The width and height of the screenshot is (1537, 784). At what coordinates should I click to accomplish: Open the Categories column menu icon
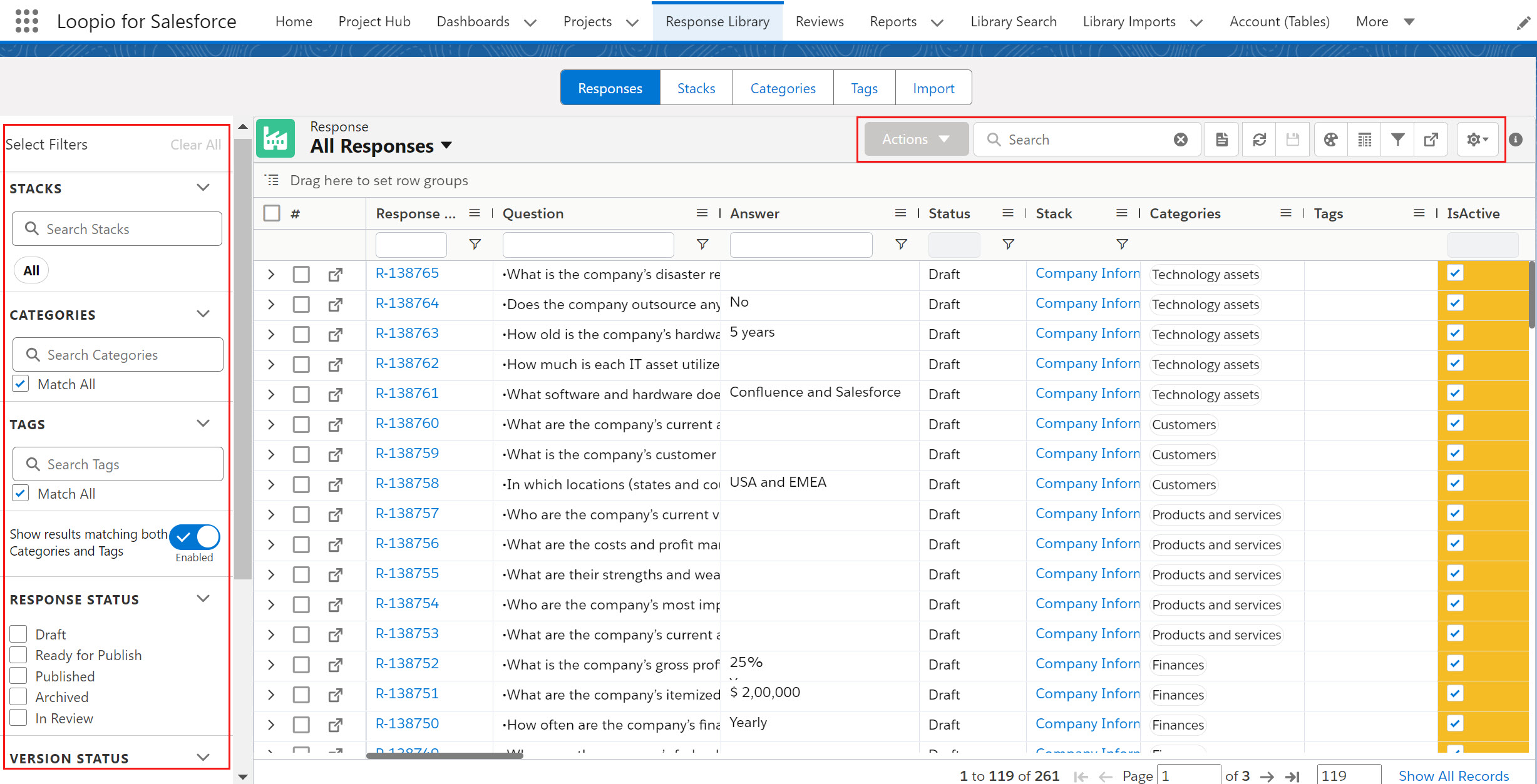pos(1286,213)
